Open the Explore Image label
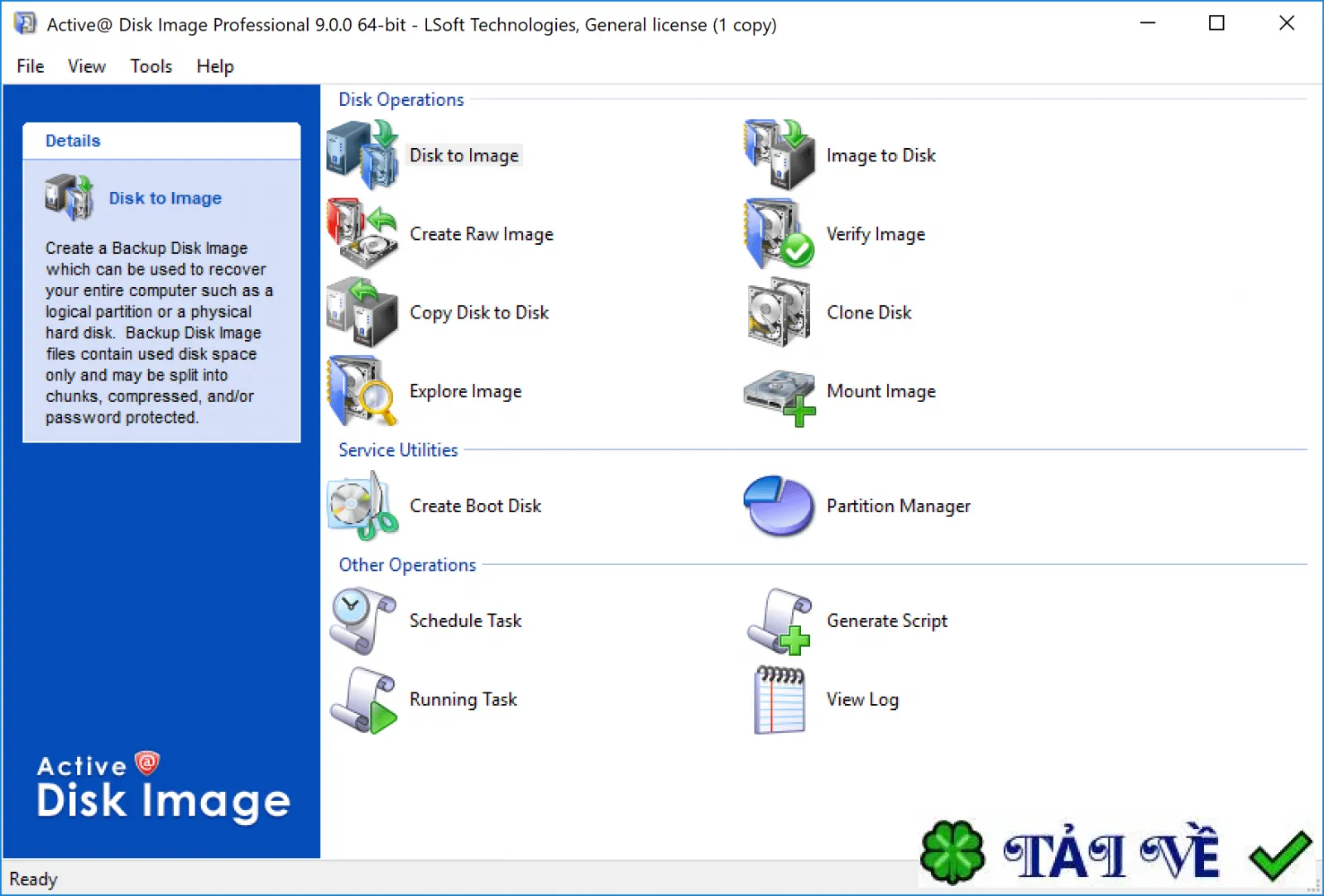Viewport: 1324px width, 896px height. click(x=466, y=391)
